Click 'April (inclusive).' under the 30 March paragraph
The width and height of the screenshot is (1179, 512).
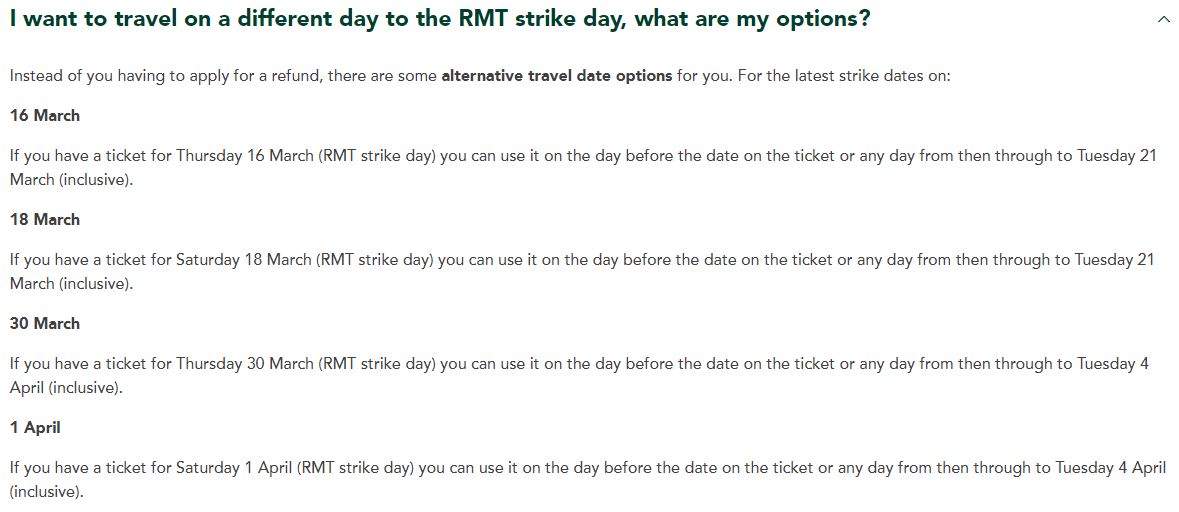tap(64, 388)
